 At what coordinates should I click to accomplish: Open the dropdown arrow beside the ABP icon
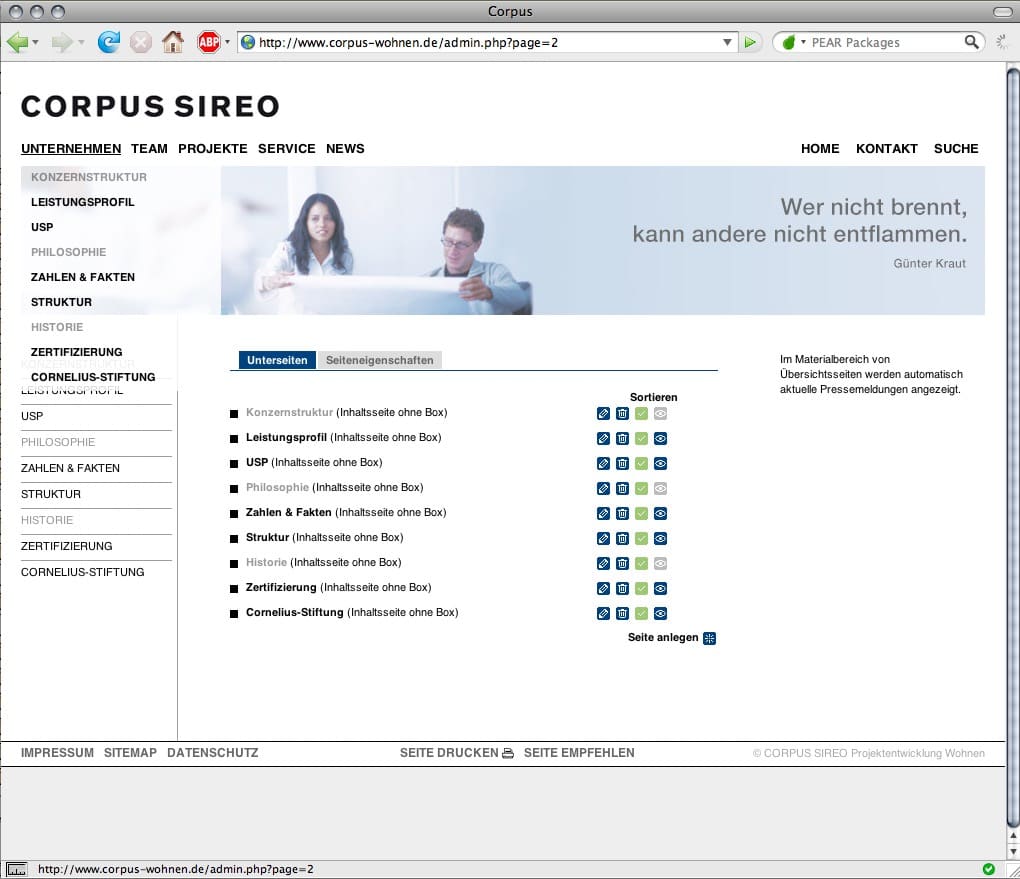228,42
